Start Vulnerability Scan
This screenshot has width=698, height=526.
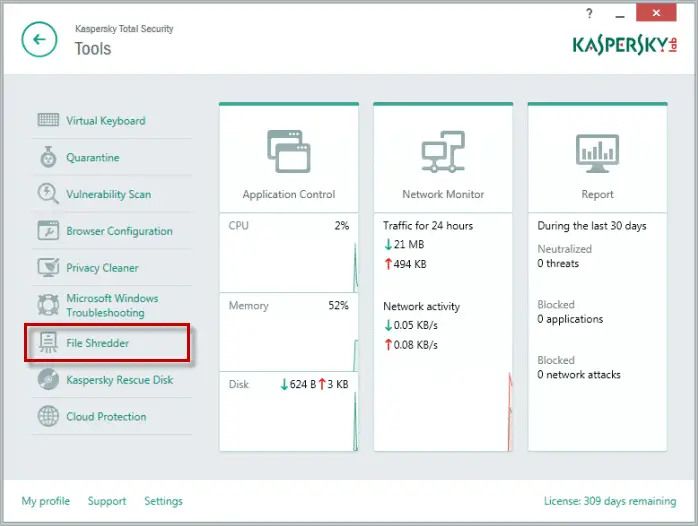tap(109, 194)
